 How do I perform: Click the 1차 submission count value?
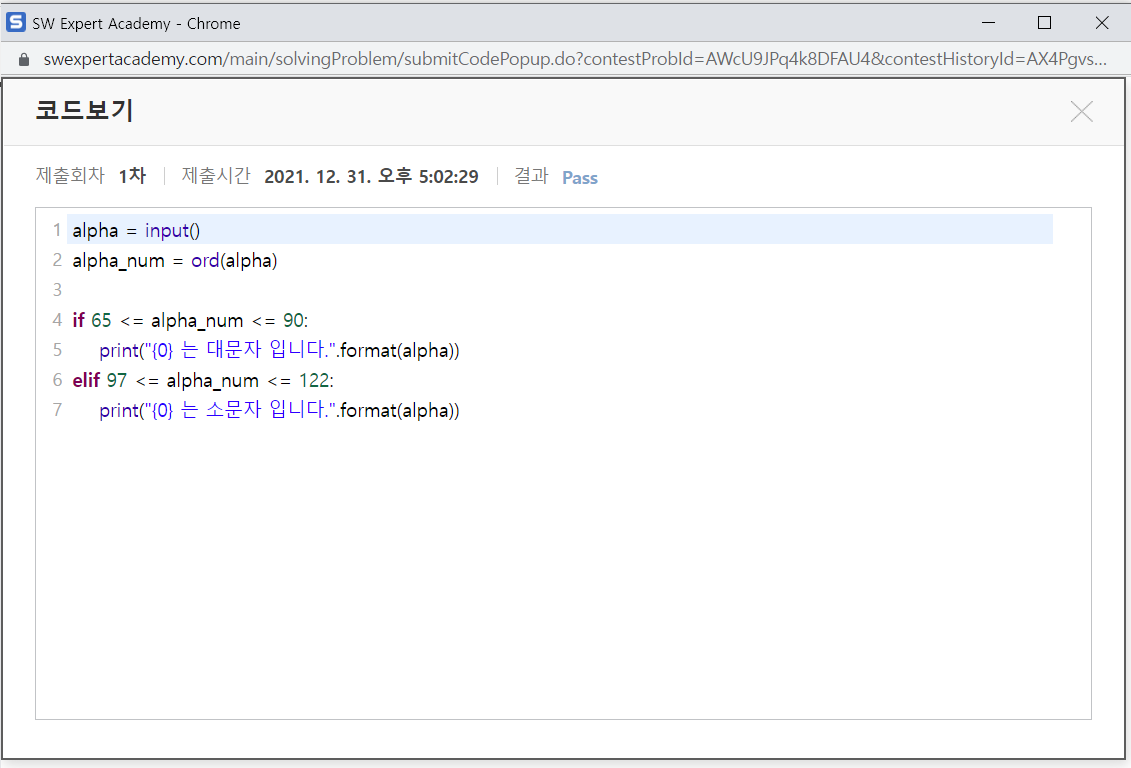tap(133, 176)
